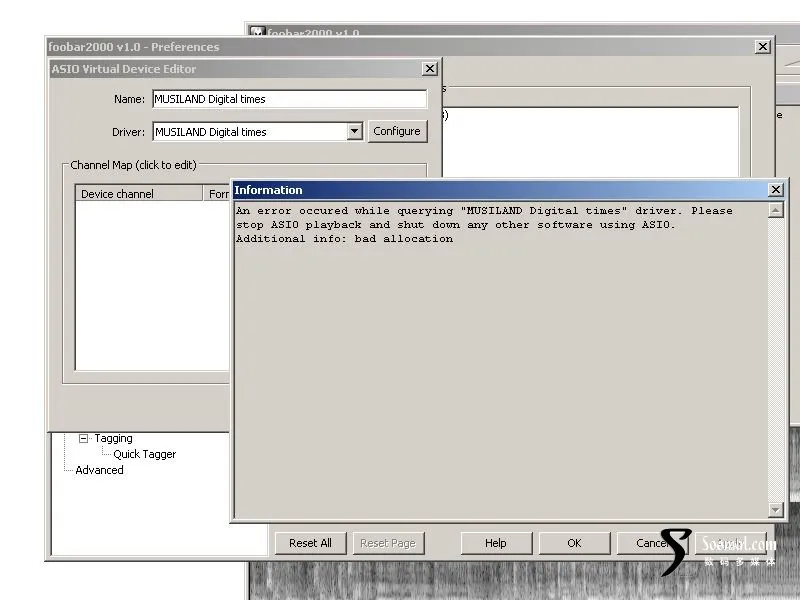Click the Reset Page button
The image size is (800, 600).
click(x=388, y=543)
